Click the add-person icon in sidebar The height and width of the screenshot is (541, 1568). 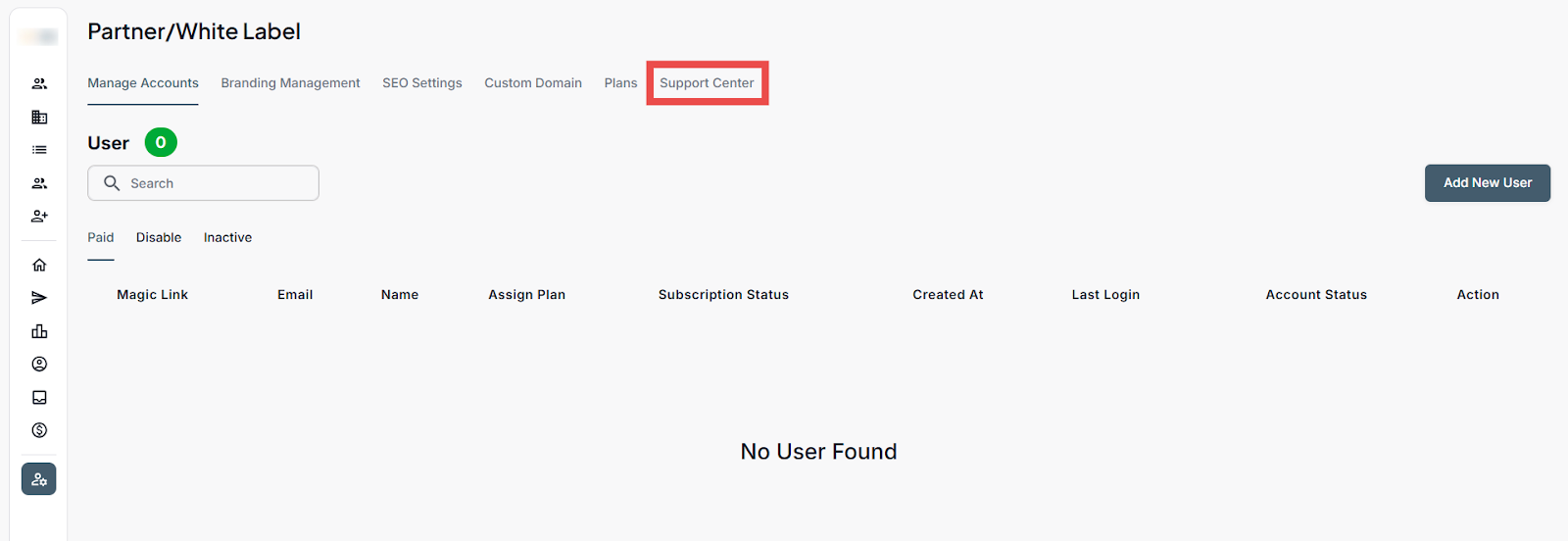coord(39,216)
